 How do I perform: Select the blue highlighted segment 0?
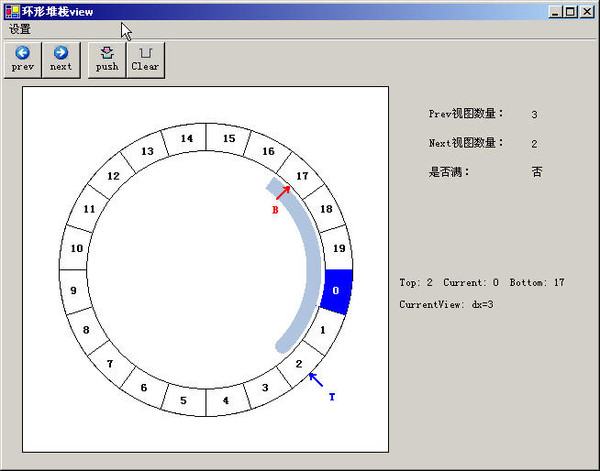pyautogui.click(x=337, y=291)
